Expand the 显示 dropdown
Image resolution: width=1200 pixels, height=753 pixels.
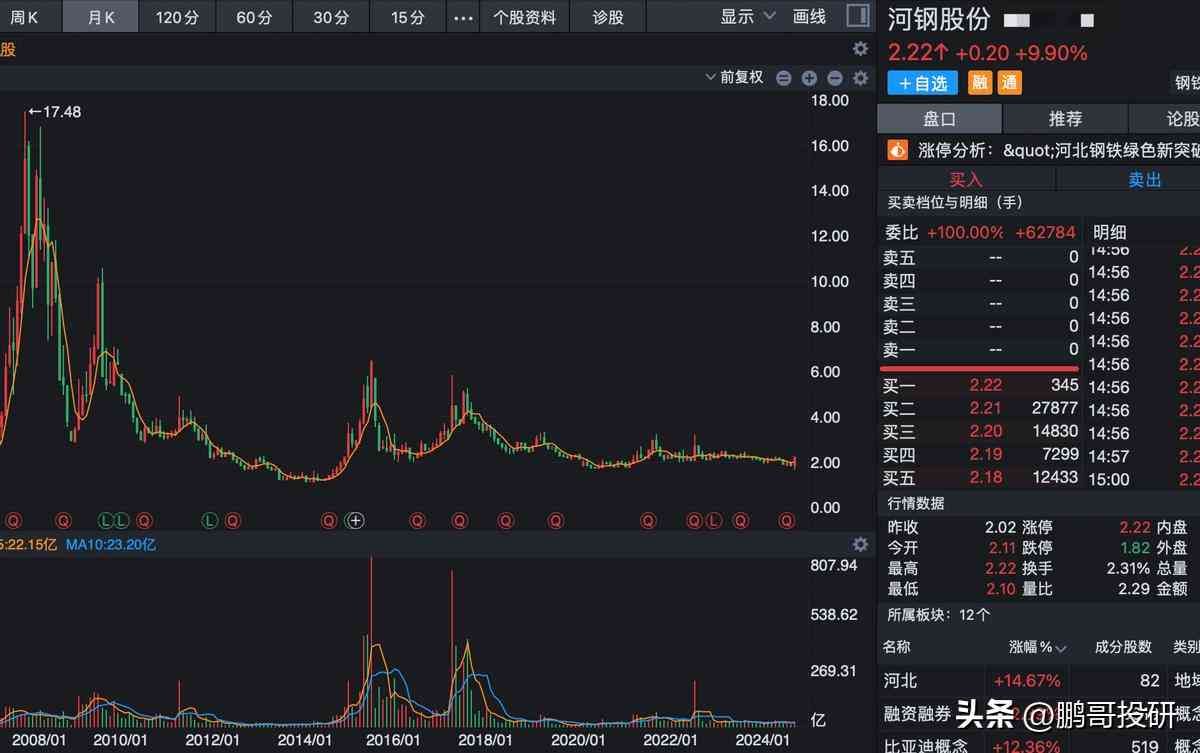coord(748,17)
